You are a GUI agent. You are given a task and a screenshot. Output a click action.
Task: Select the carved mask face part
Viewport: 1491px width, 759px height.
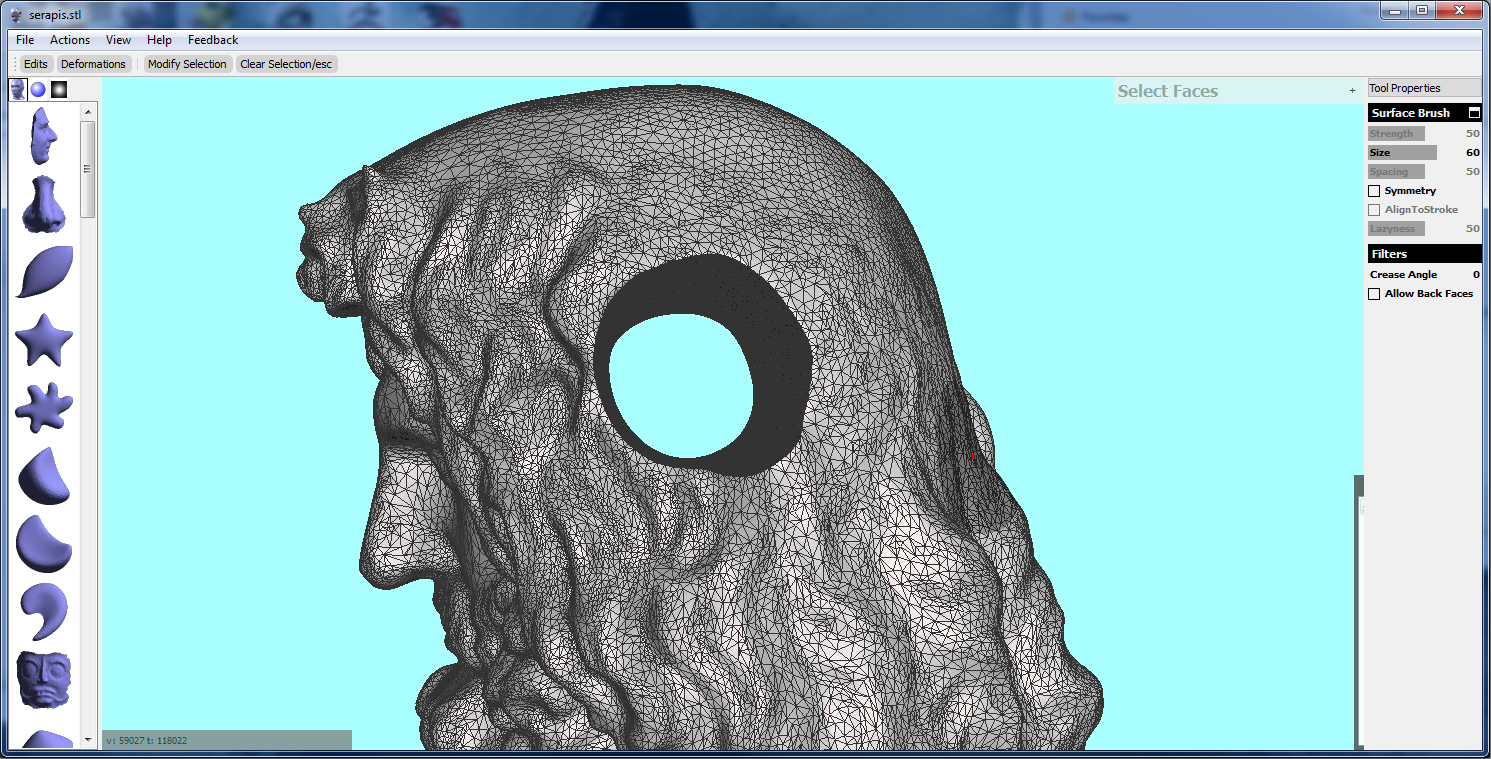pos(44,680)
